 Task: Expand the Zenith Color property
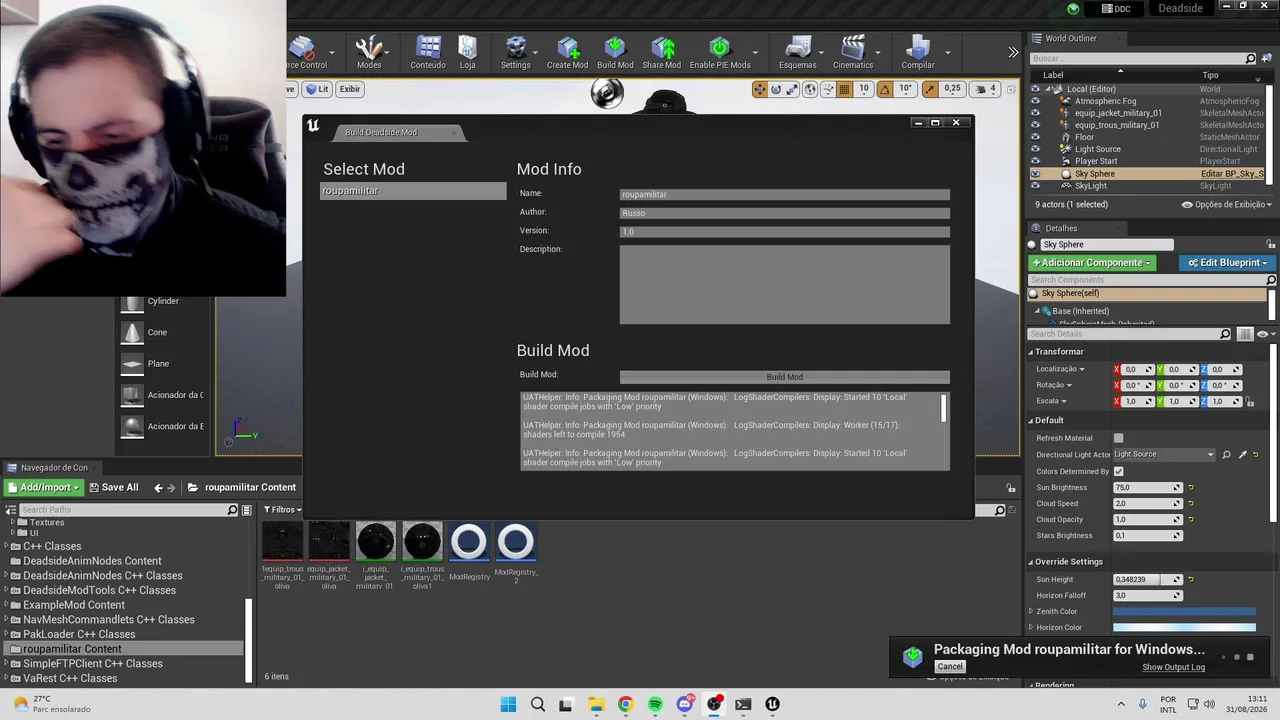tap(1031, 611)
